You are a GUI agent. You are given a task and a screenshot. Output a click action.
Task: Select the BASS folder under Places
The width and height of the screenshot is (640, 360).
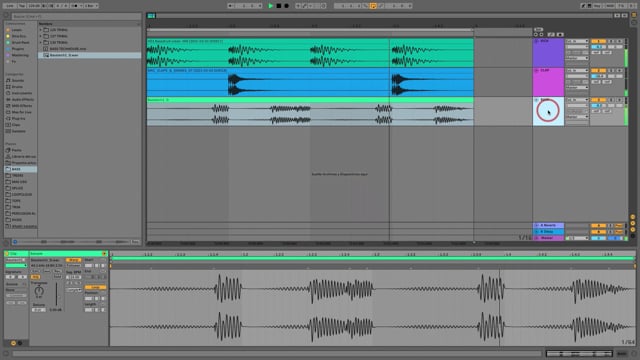click(20, 169)
